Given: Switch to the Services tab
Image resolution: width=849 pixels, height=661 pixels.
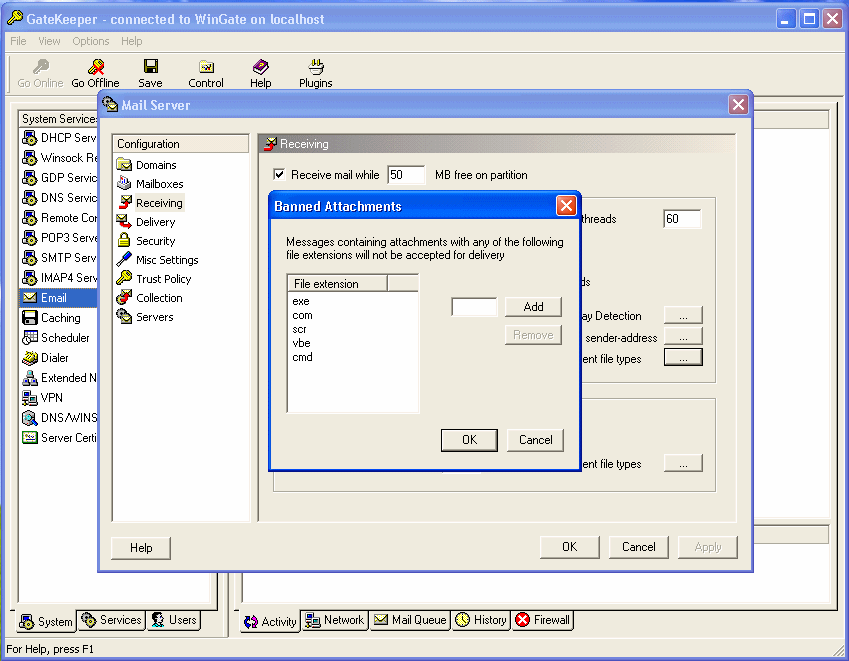Looking at the screenshot, I should coord(112,620).
